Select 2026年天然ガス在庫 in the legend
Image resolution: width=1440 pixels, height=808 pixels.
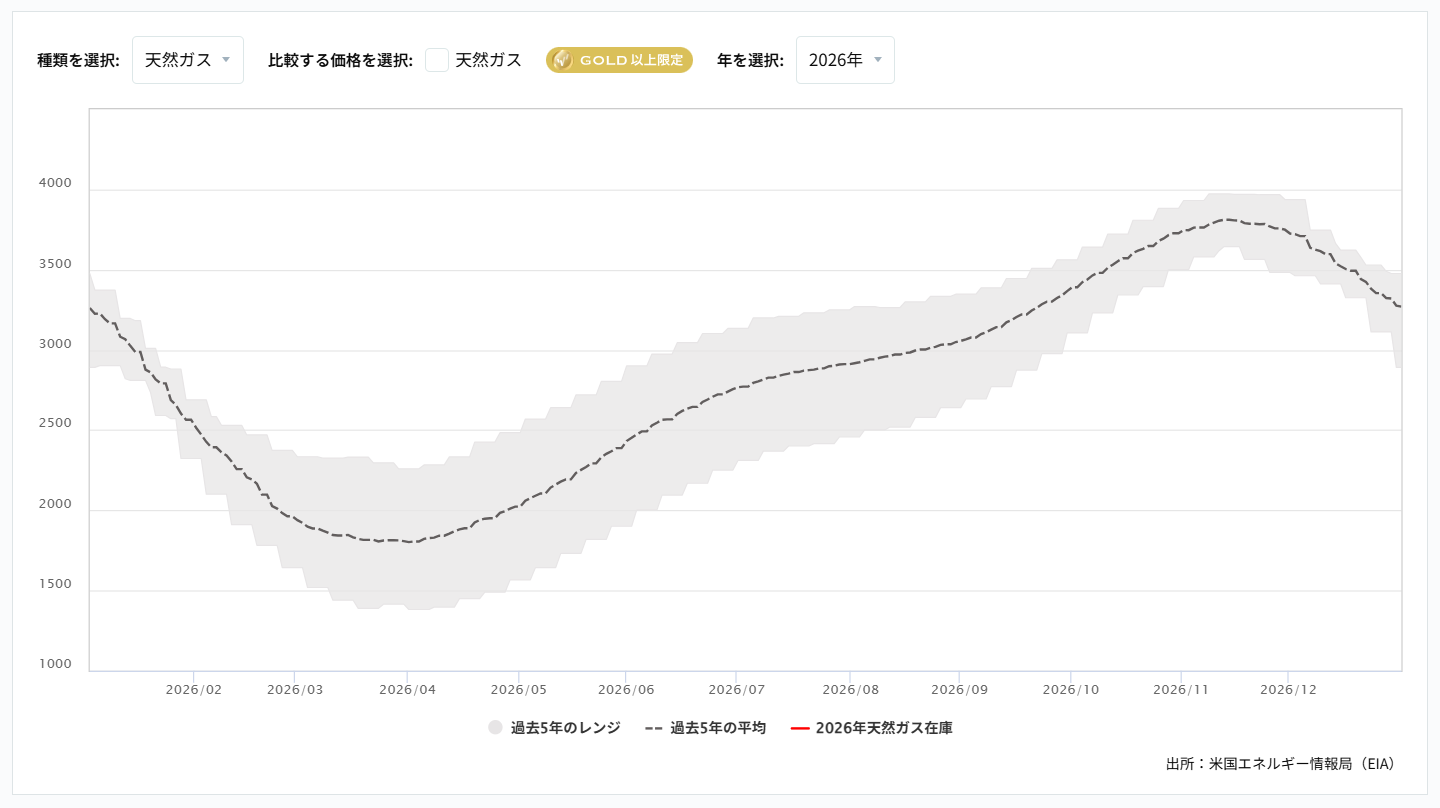(x=885, y=727)
